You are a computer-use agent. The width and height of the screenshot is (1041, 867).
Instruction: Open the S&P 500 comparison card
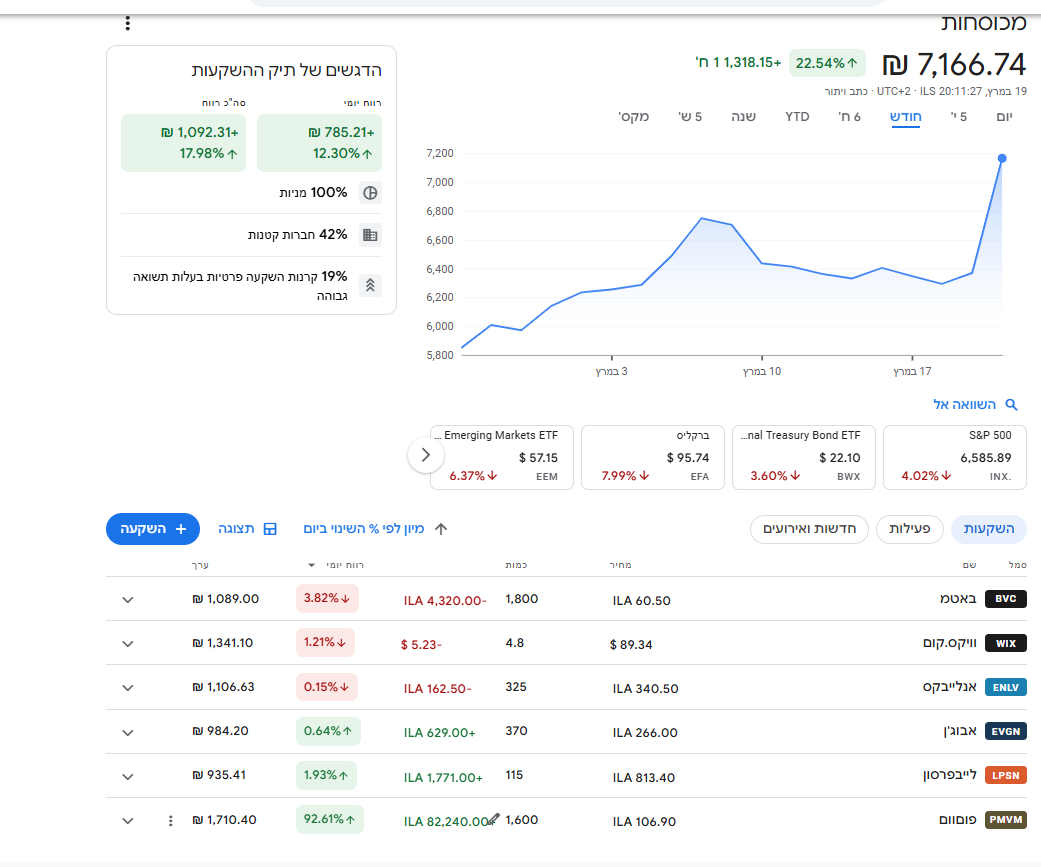(954, 457)
